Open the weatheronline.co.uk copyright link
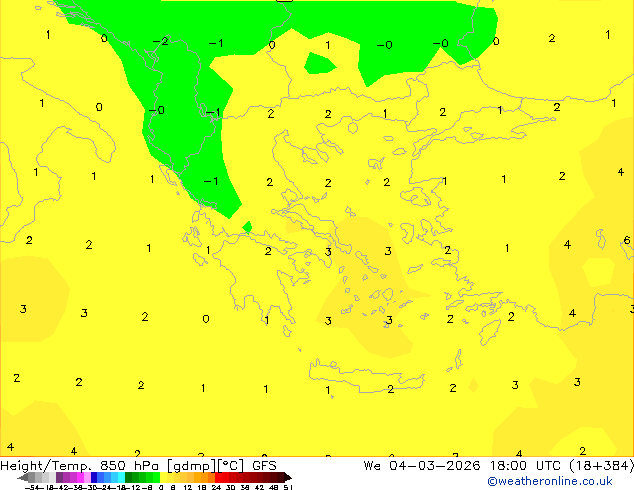634x490 pixels. (x=550, y=481)
